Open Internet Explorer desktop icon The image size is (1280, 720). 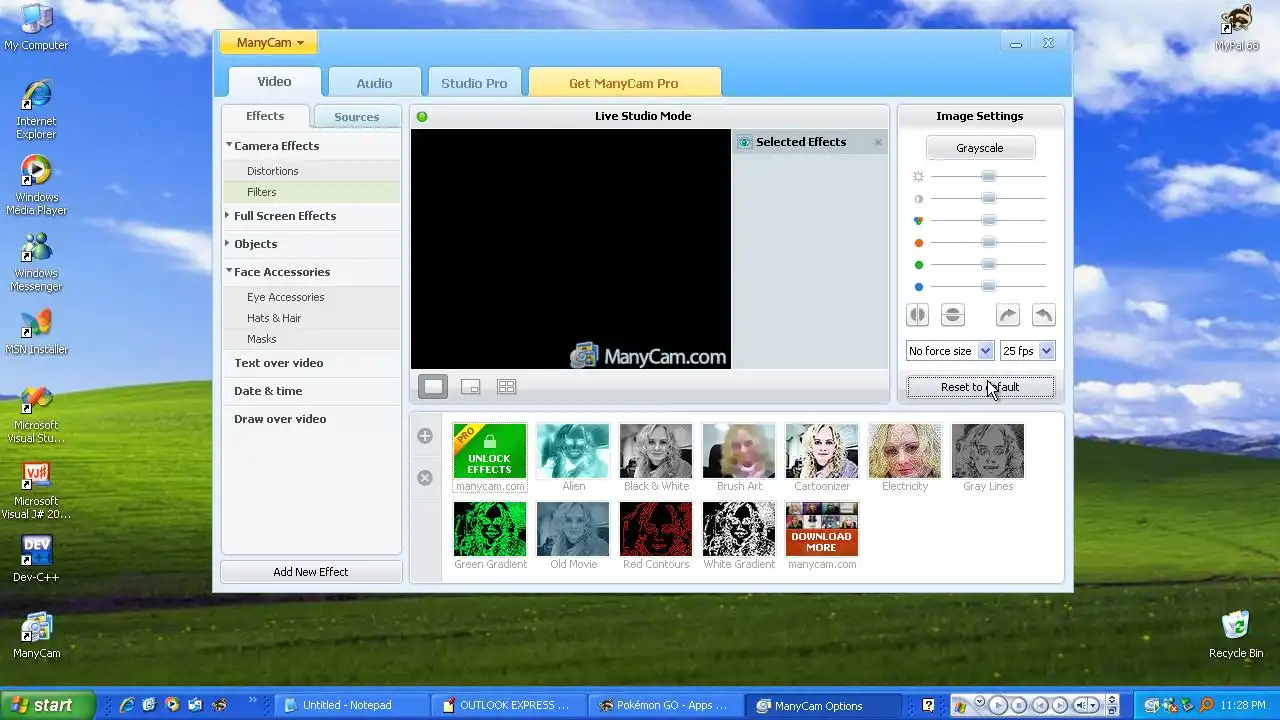(x=36, y=110)
